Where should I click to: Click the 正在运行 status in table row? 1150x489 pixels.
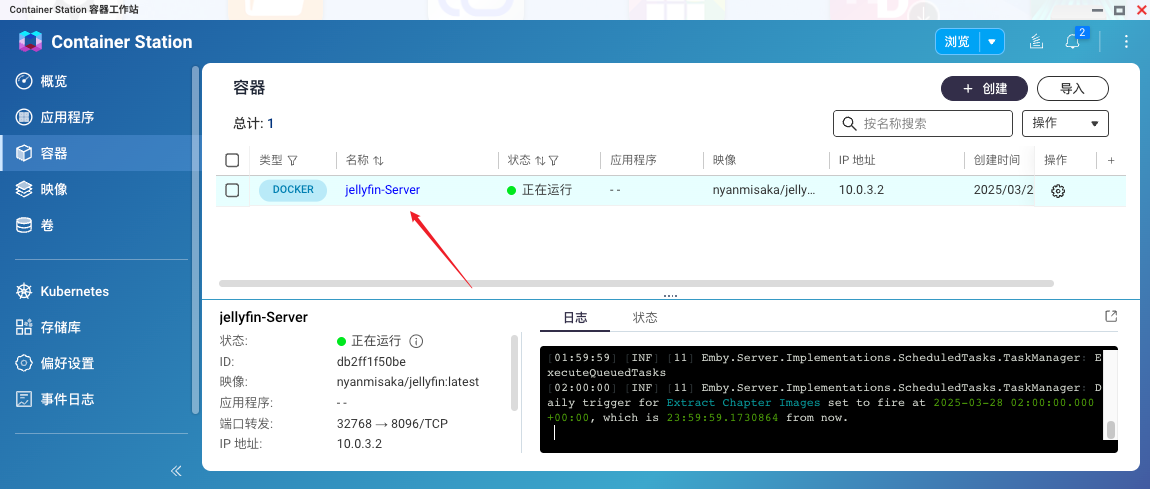tap(539, 190)
